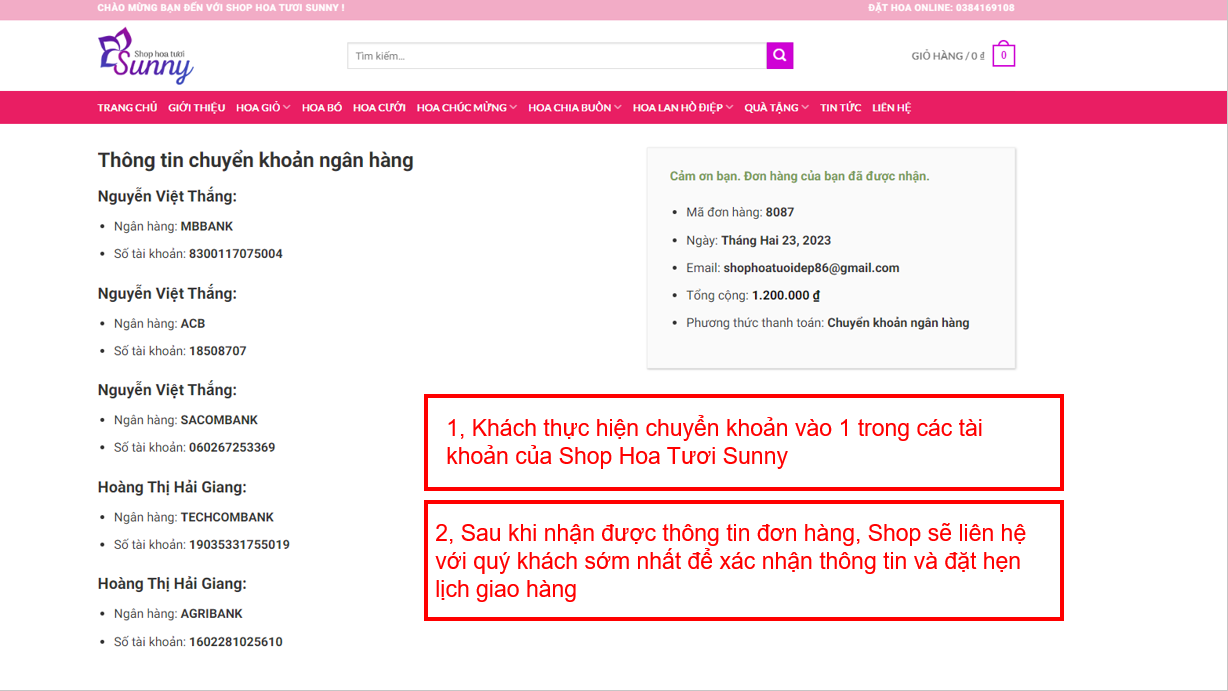The height and width of the screenshot is (691, 1228).
Task: Go to TRANG CHỦ menu item
Action: click(x=127, y=108)
